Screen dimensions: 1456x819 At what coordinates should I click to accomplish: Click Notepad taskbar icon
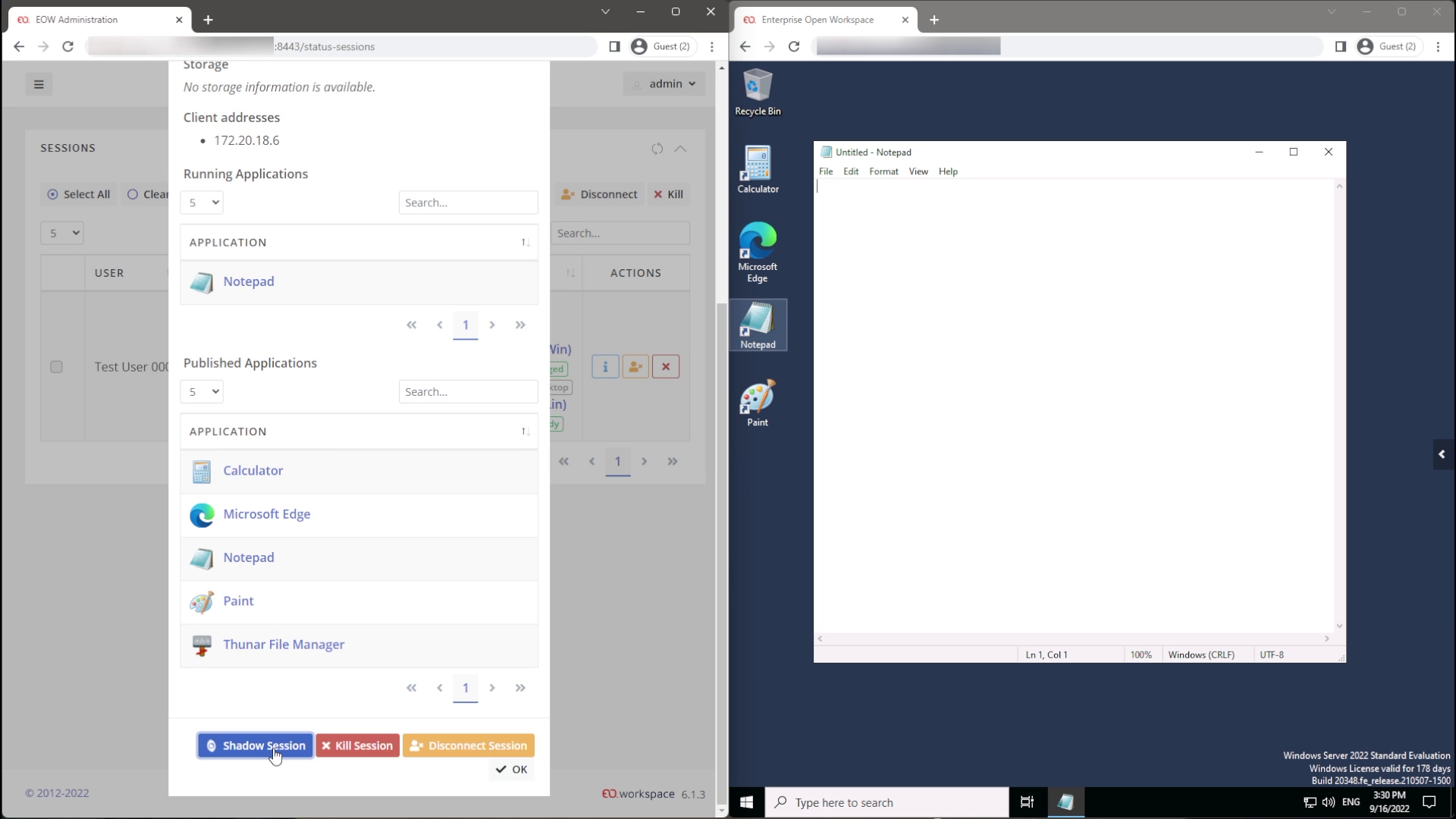(x=1065, y=802)
